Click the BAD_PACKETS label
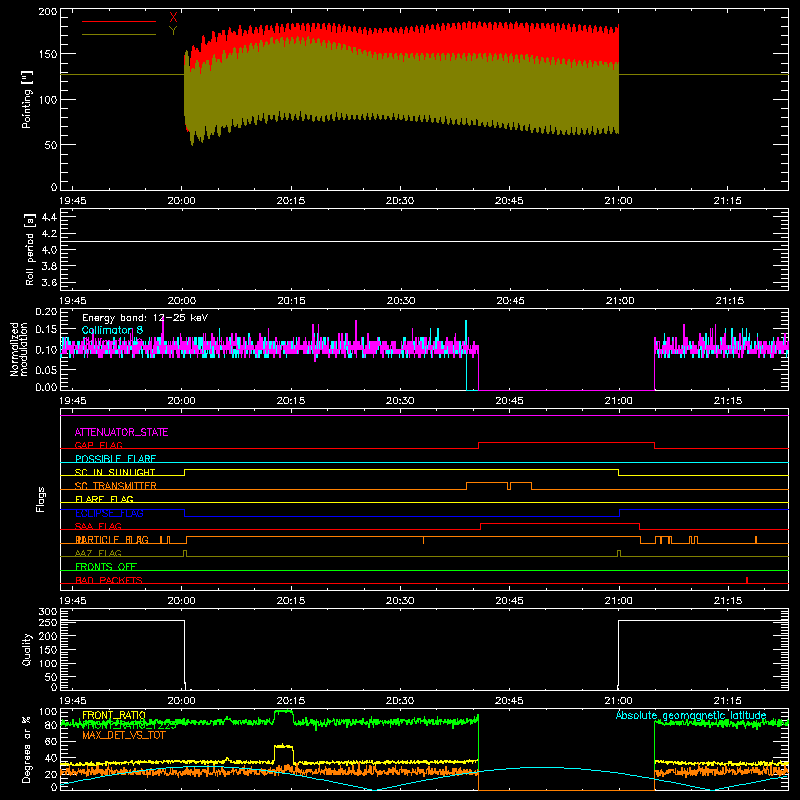This screenshot has height=800, width=800. [x=109, y=580]
